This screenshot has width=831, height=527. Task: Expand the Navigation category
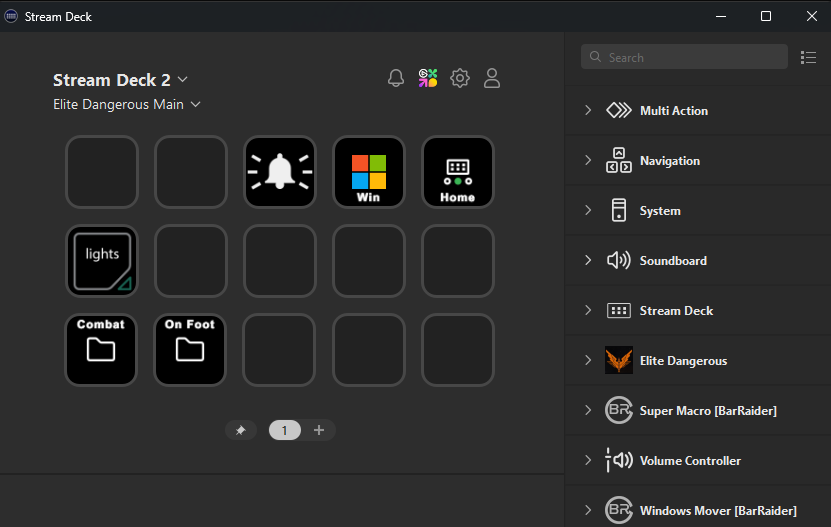(x=588, y=160)
